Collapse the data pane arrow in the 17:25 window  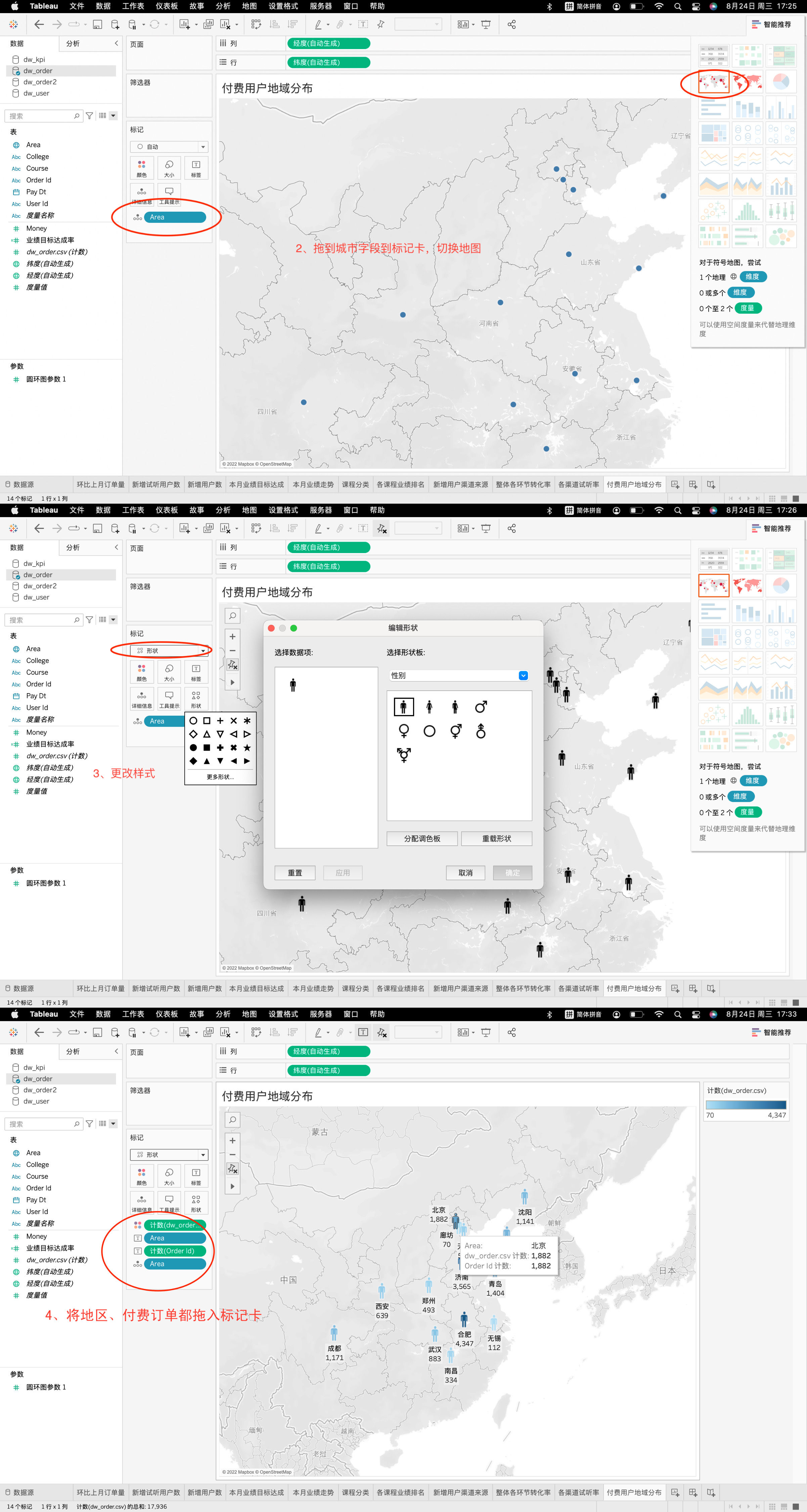click(116, 43)
